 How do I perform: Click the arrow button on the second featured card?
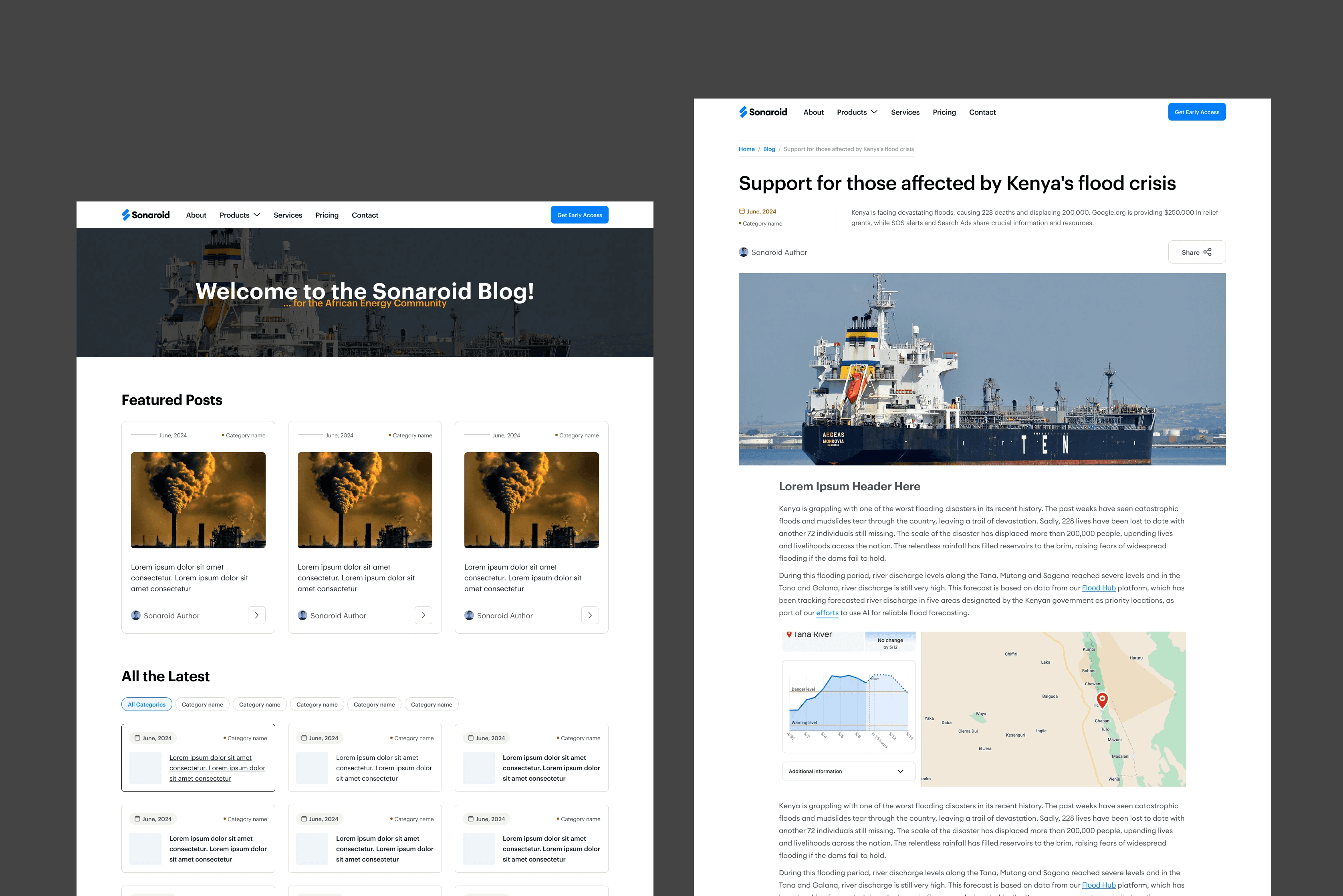[x=423, y=616]
